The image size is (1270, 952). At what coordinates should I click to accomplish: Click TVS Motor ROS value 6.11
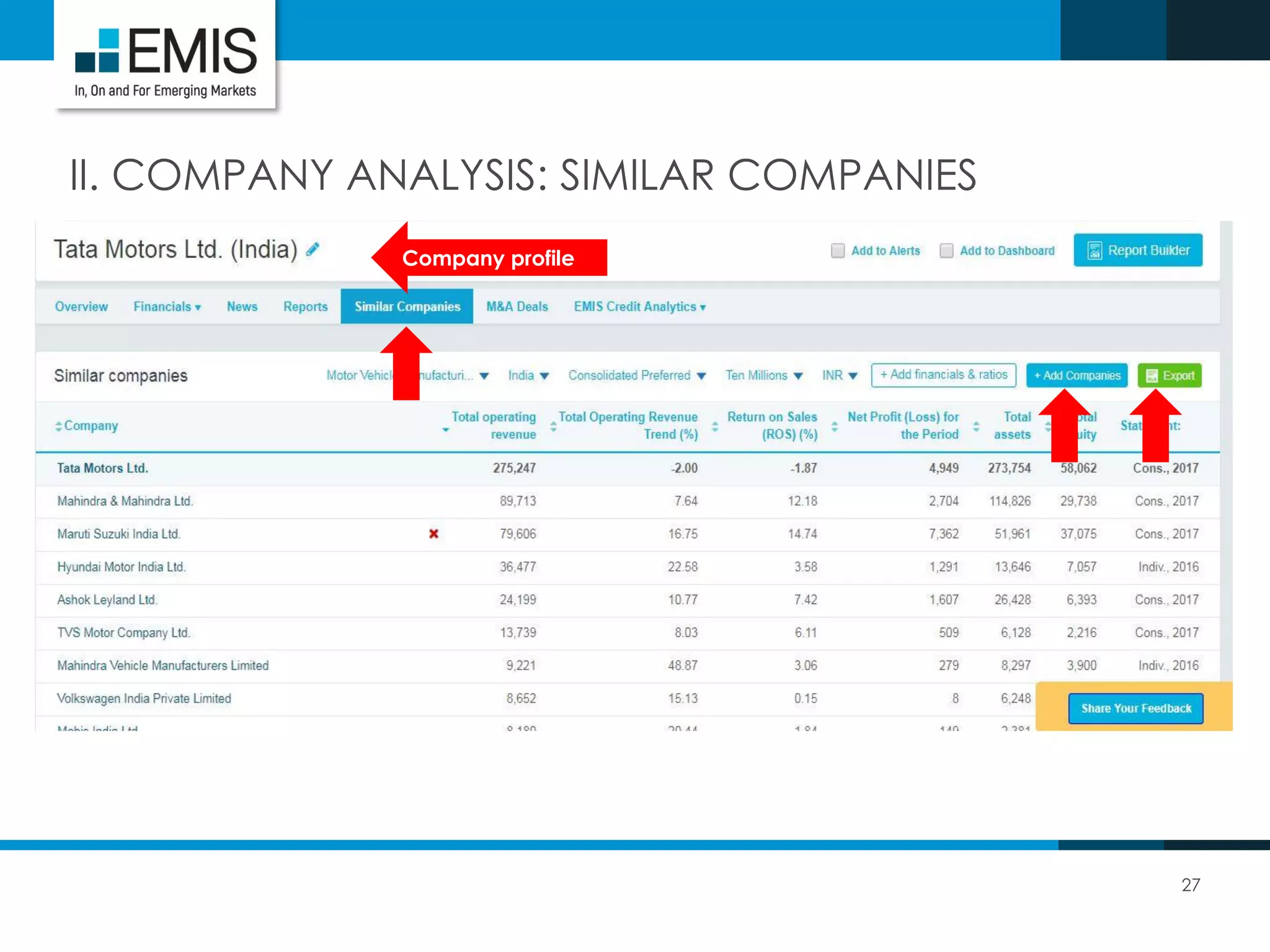tap(806, 632)
